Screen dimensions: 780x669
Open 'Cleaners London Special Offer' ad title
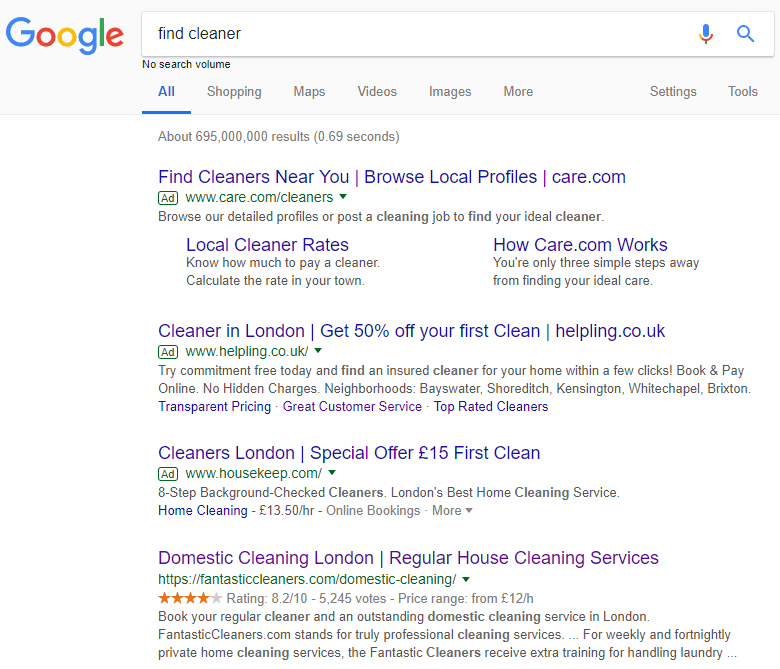[349, 453]
